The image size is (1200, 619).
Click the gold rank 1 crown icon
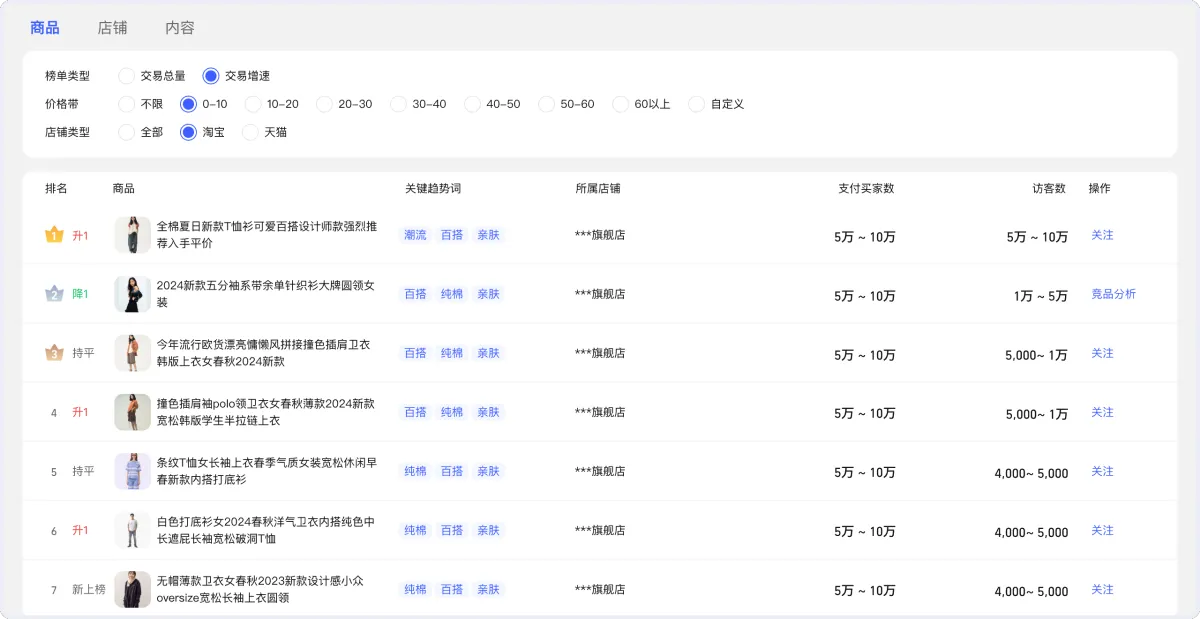click(54, 235)
